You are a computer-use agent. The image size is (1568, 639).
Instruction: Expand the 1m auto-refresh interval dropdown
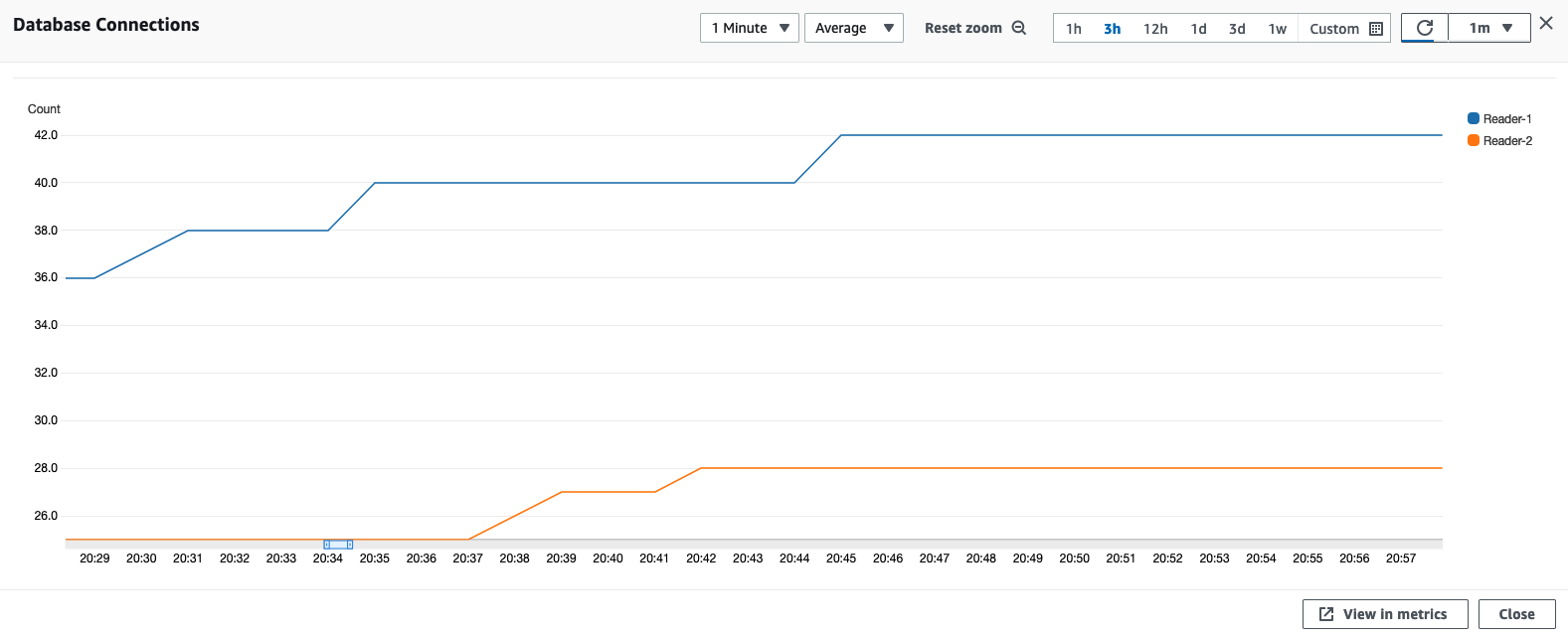tap(1489, 28)
